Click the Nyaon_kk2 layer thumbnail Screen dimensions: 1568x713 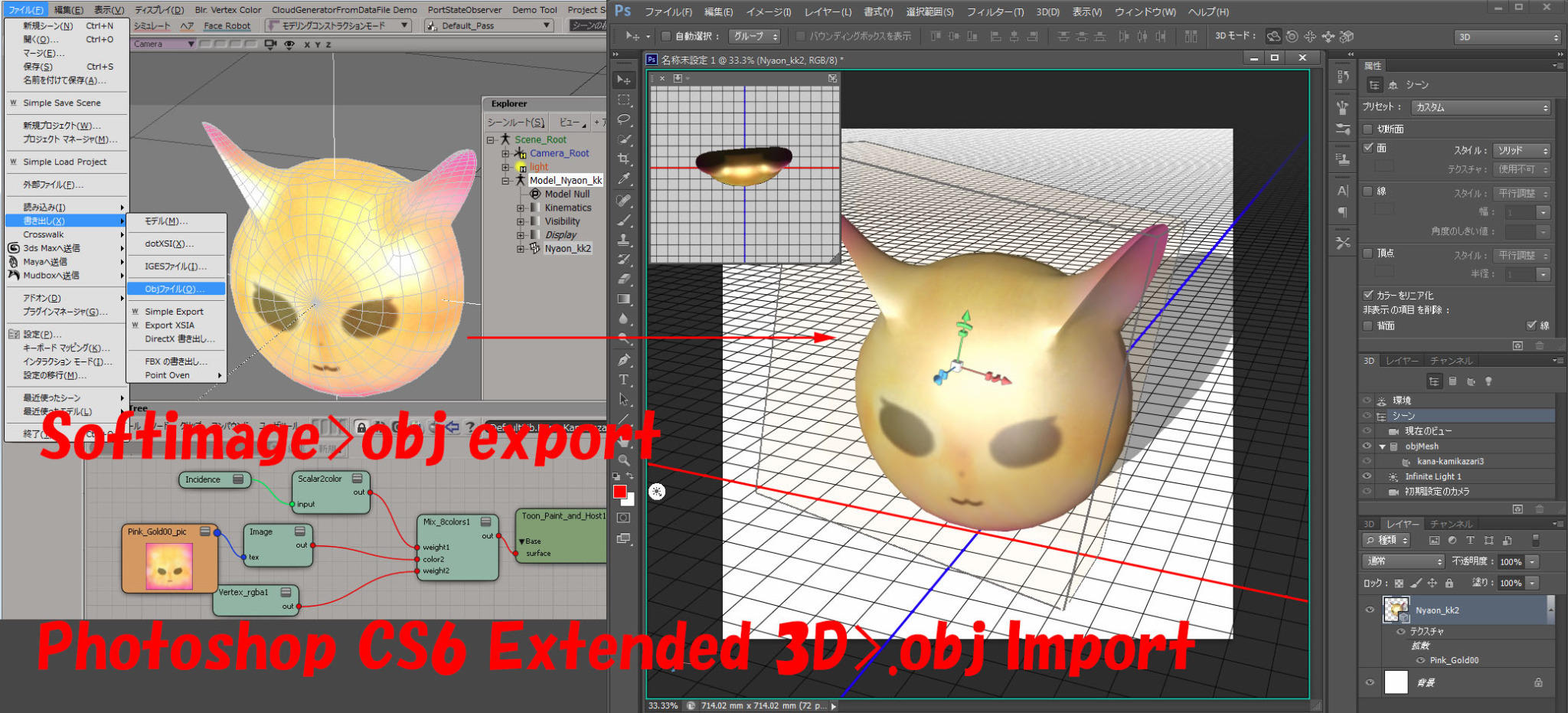point(1396,610)
